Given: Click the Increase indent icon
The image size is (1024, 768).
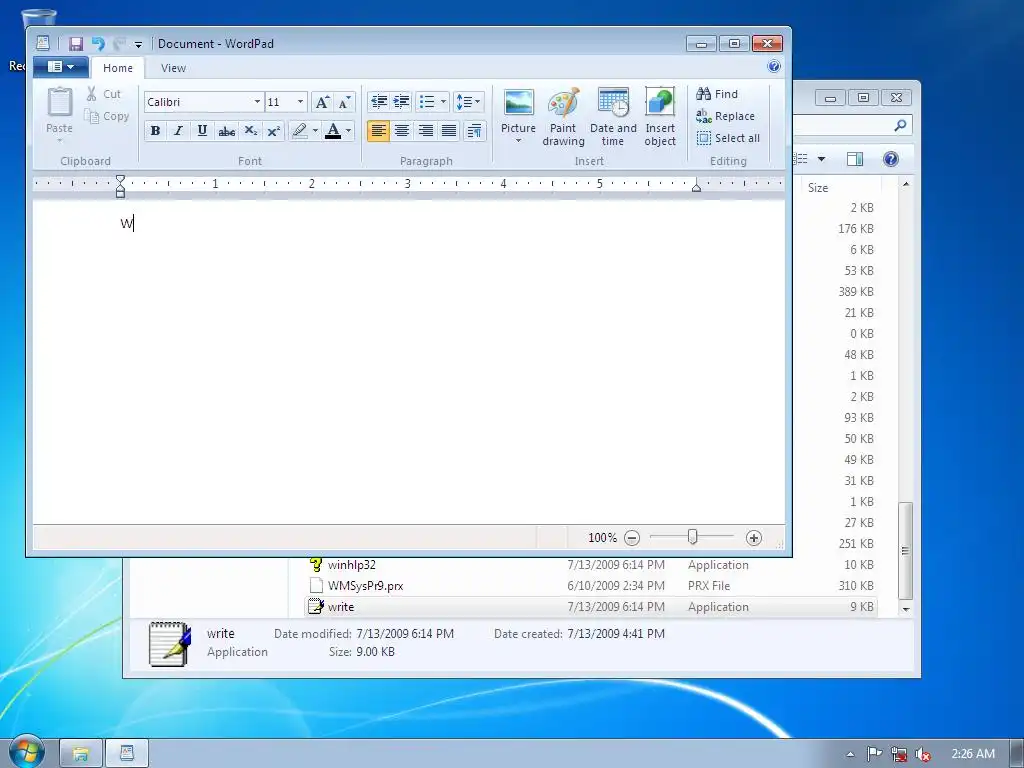Looking at the screenshot, I should (402, 102).
